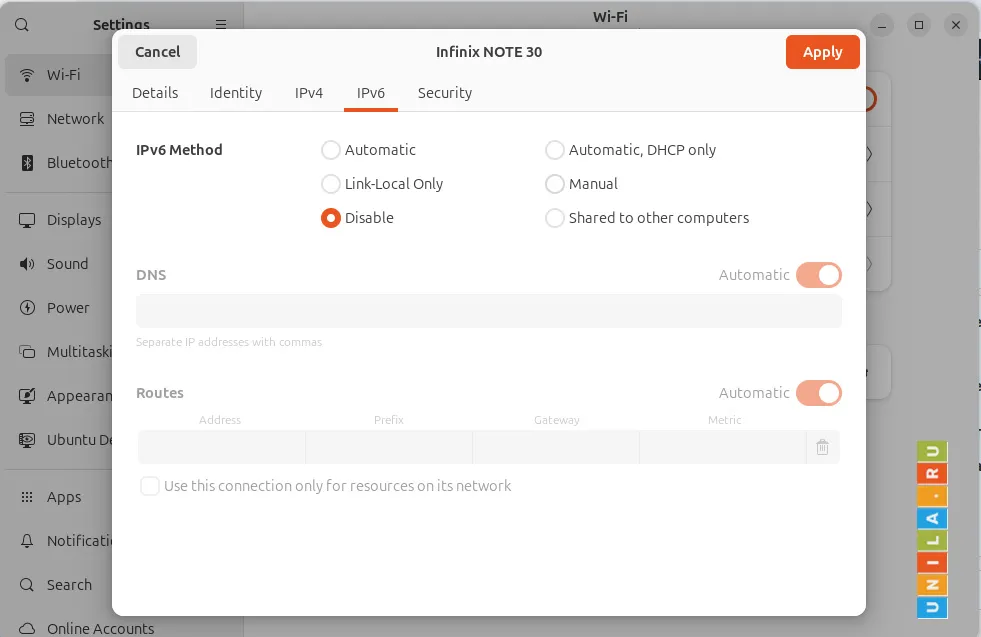Open the Apps grid icon

(x=27, y=497)
